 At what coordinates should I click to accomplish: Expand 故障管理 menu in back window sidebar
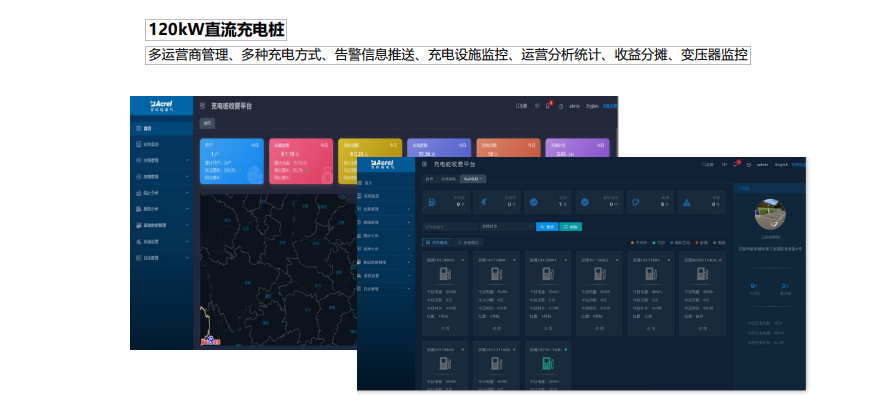(x=161, y=177)
